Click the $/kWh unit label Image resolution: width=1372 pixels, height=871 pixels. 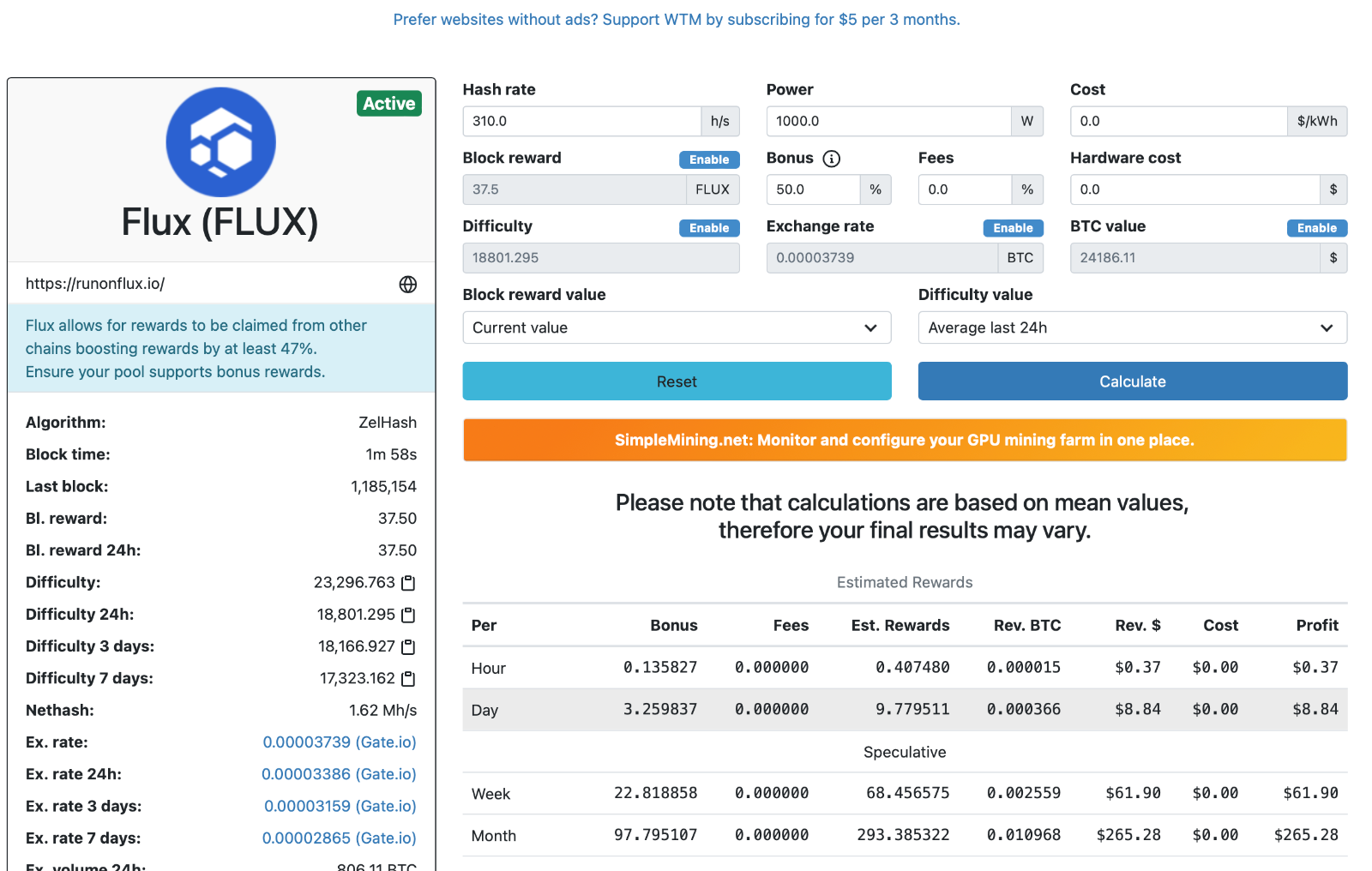pos(1317,121)
